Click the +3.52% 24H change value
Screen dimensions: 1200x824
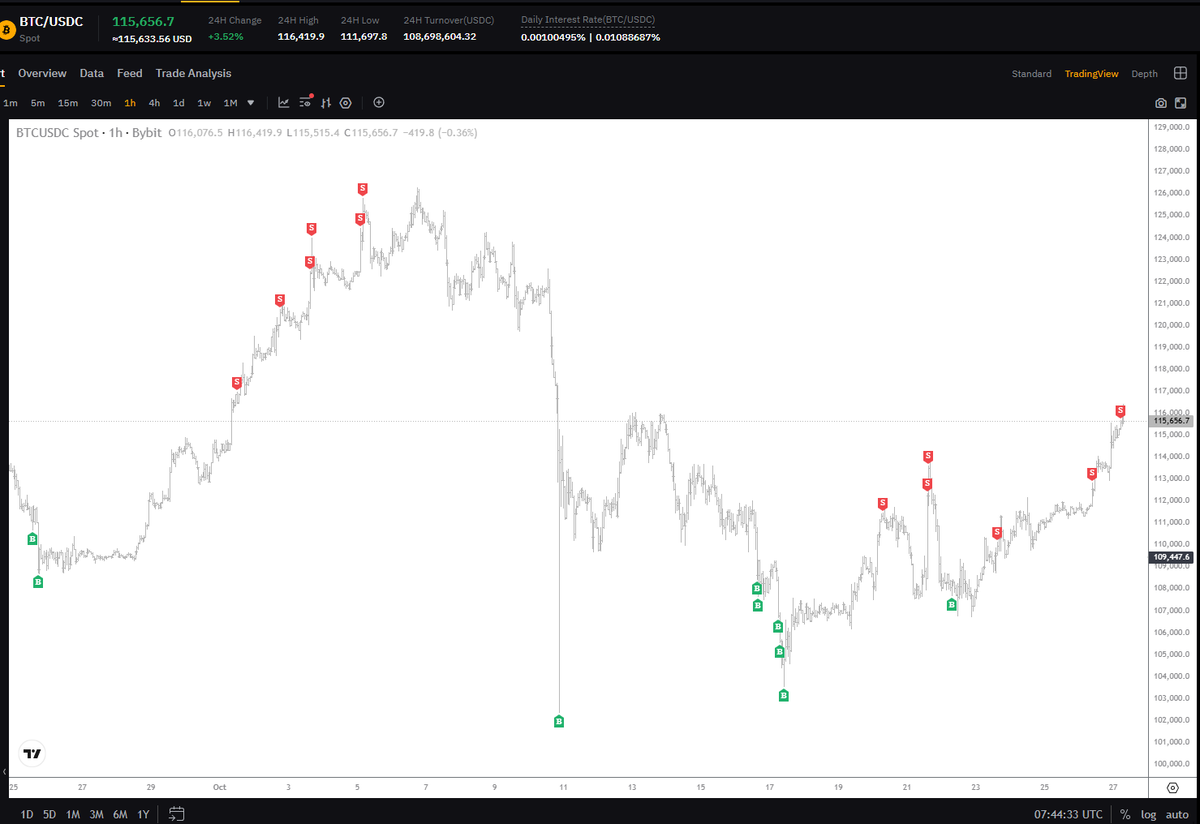coord(225,37)
